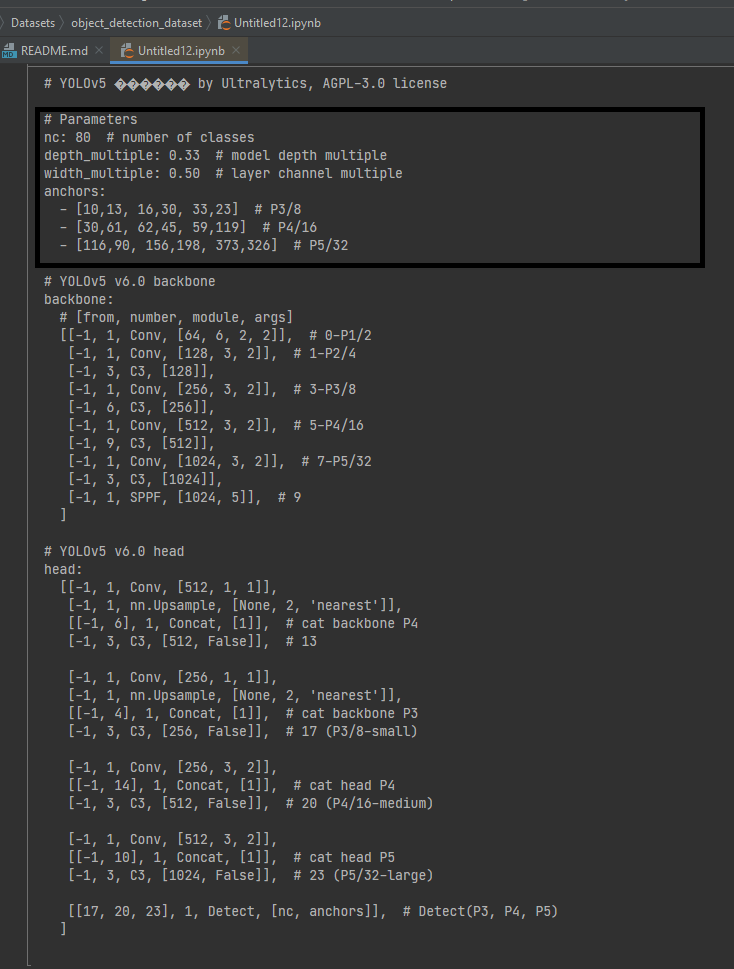Select the Untitled12.ipynb editor tab
This screenshot has width=734, height=969.
click(x=180, y=50)
